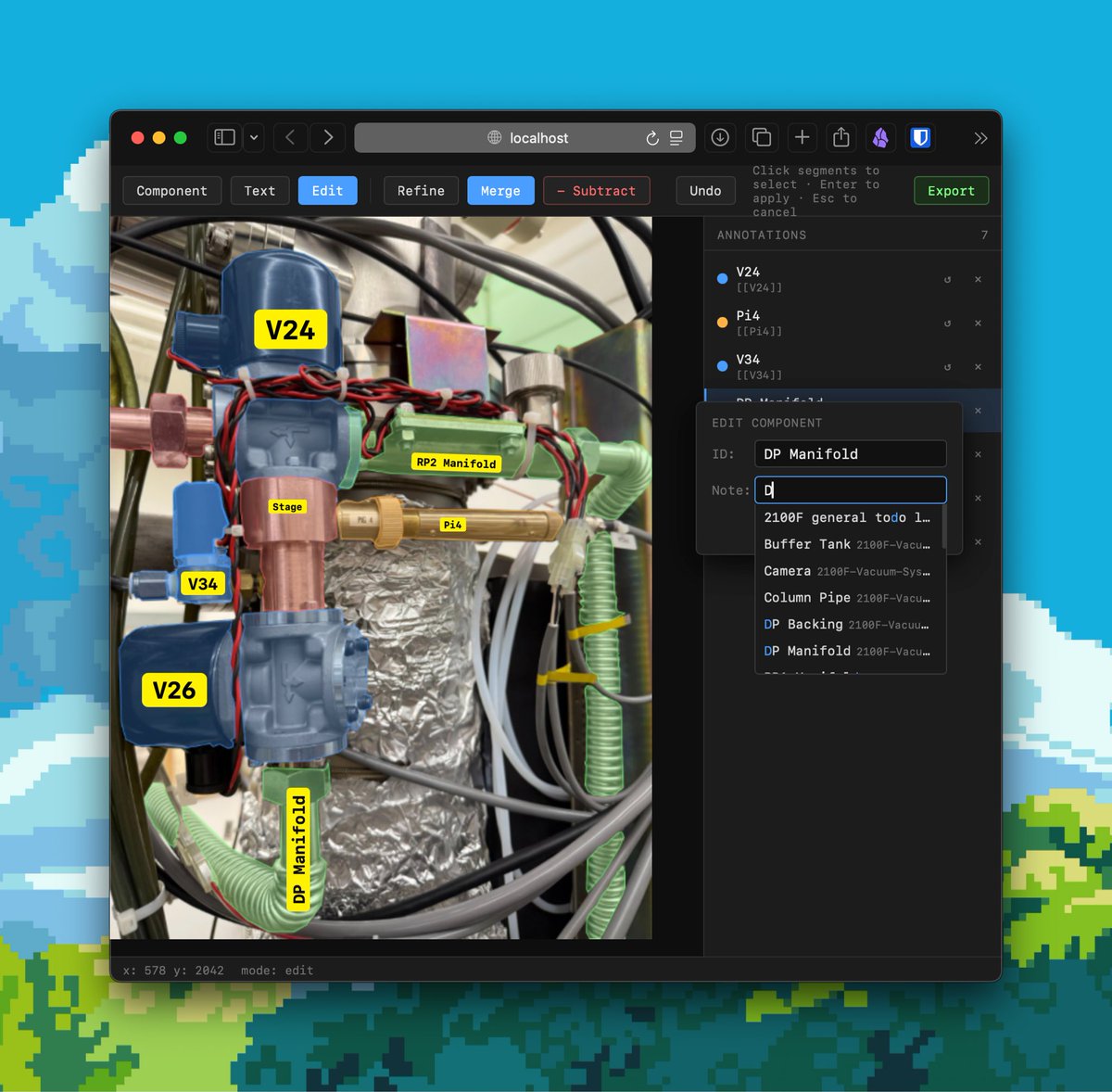Reset the Pi4 annotation with its redo icon

[x=947, y=324]
